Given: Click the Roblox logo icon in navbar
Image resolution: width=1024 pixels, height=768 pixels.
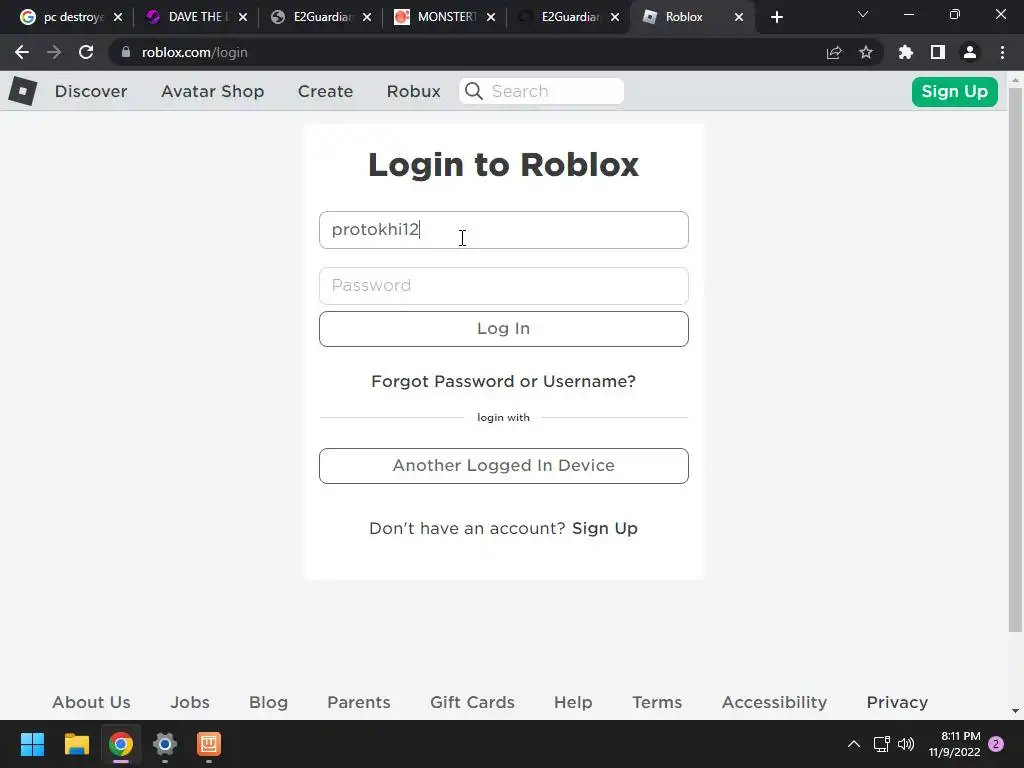Looking at the screenshot, I should click(22, 91).
